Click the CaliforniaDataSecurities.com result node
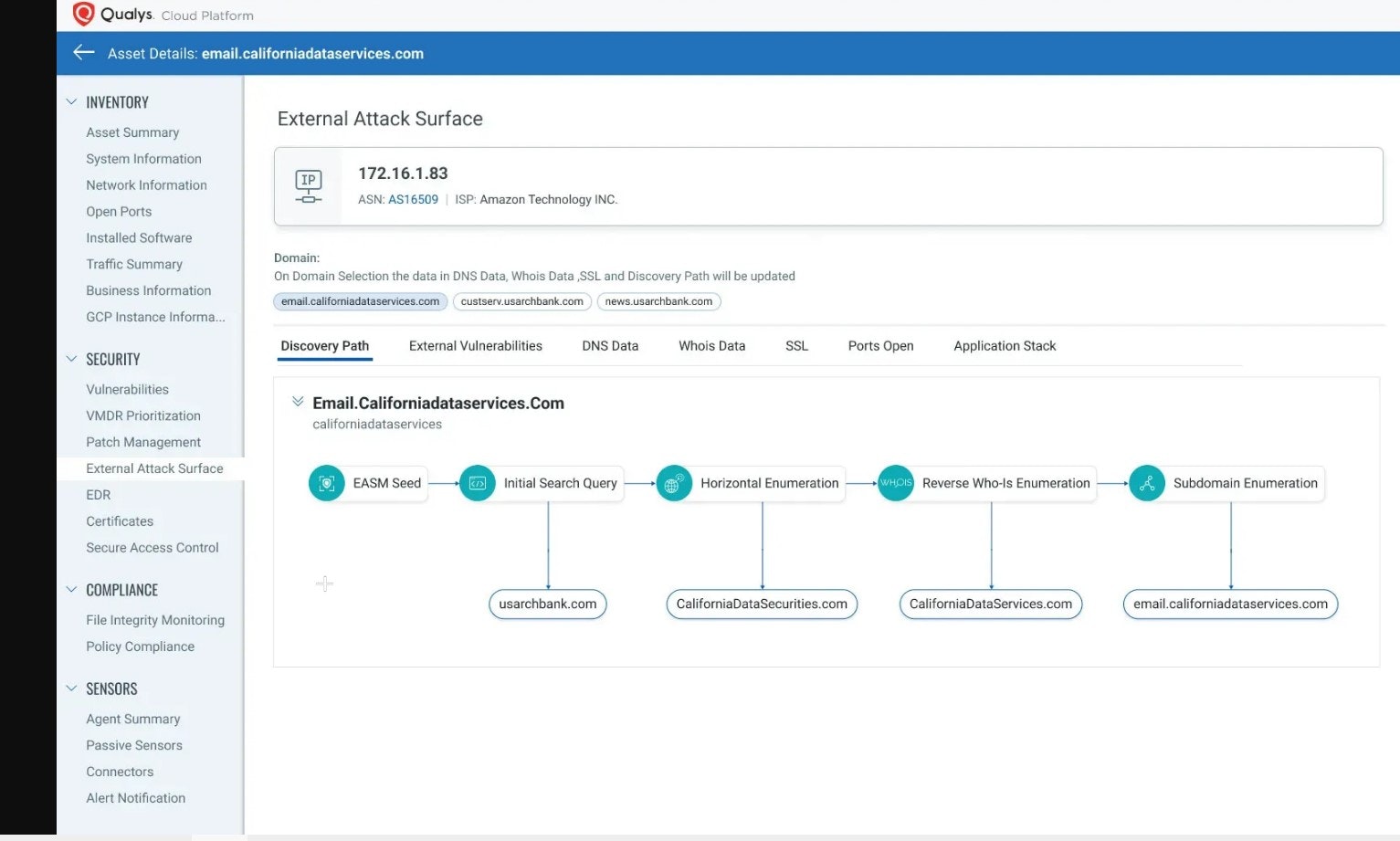 tap(762, 604)
